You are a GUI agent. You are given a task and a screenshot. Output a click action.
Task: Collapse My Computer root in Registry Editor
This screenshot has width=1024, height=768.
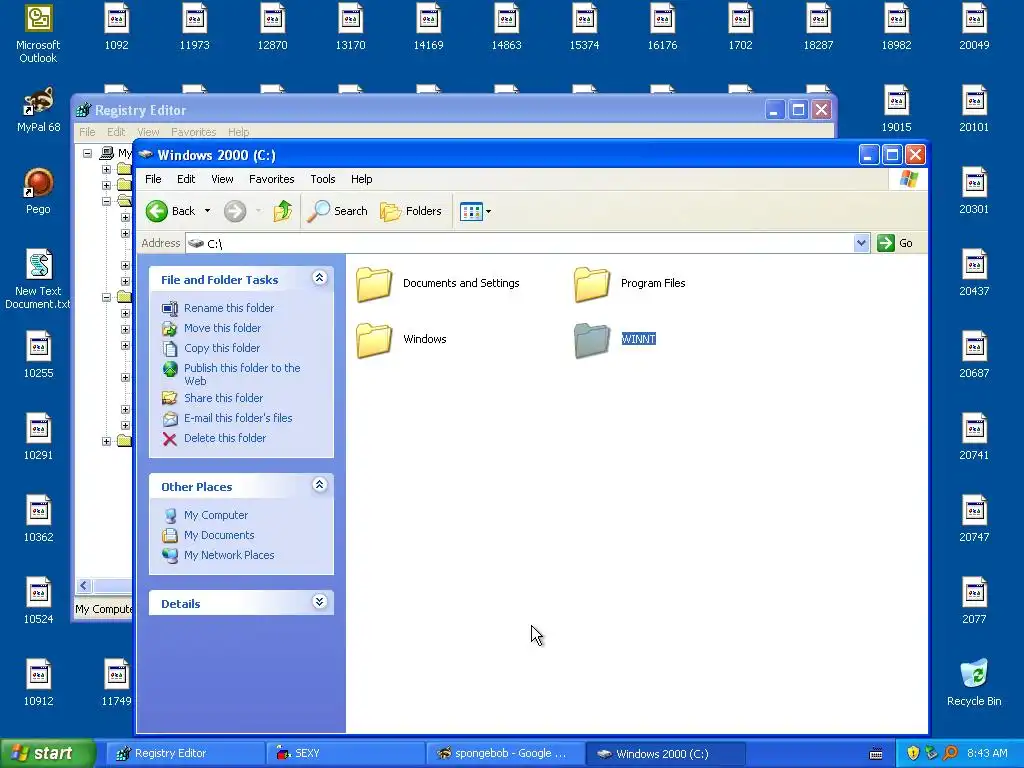point(88,153)
